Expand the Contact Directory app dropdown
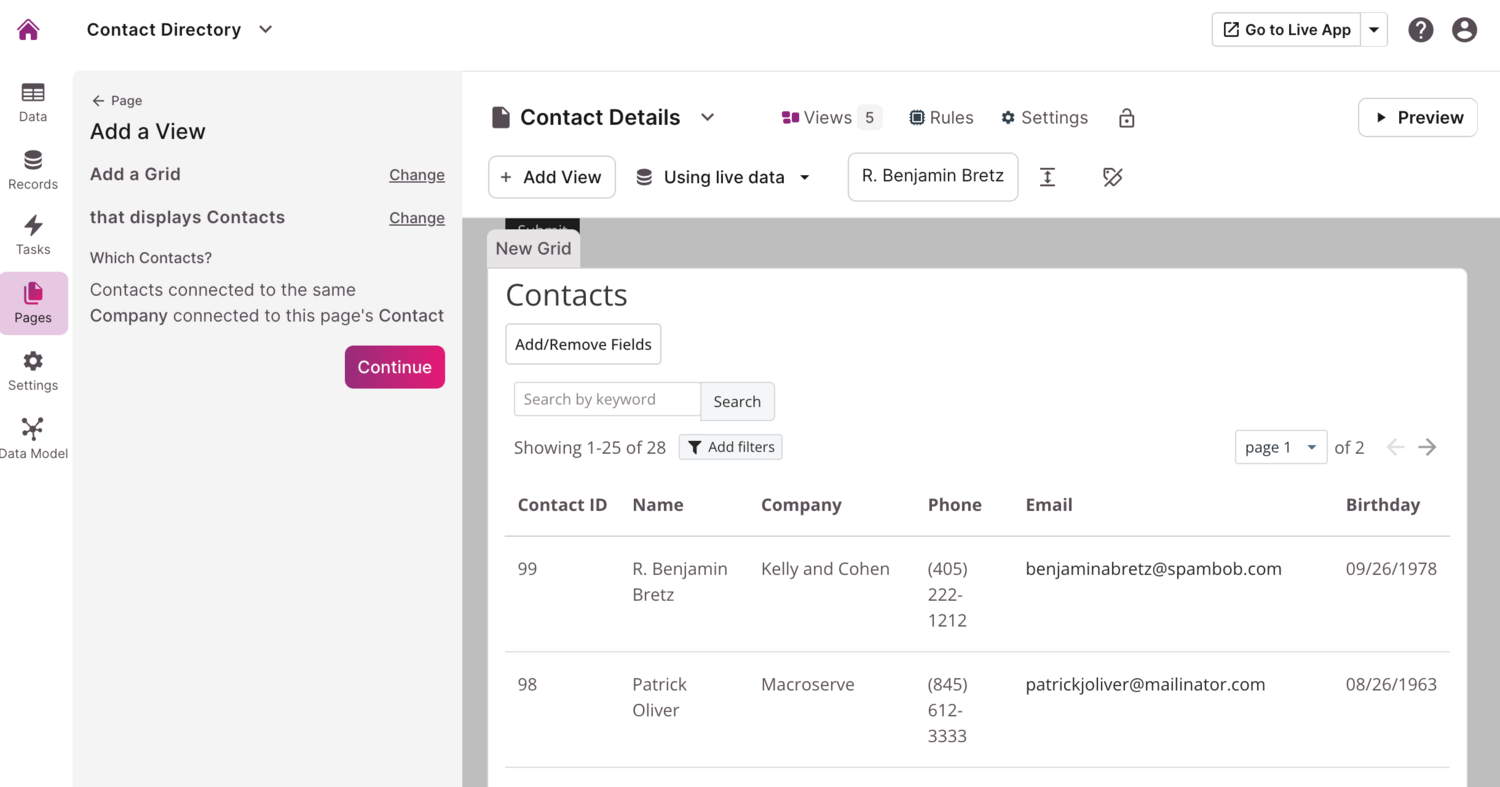The width and height of the screenshot is (1500, 787). click(265, 30)
